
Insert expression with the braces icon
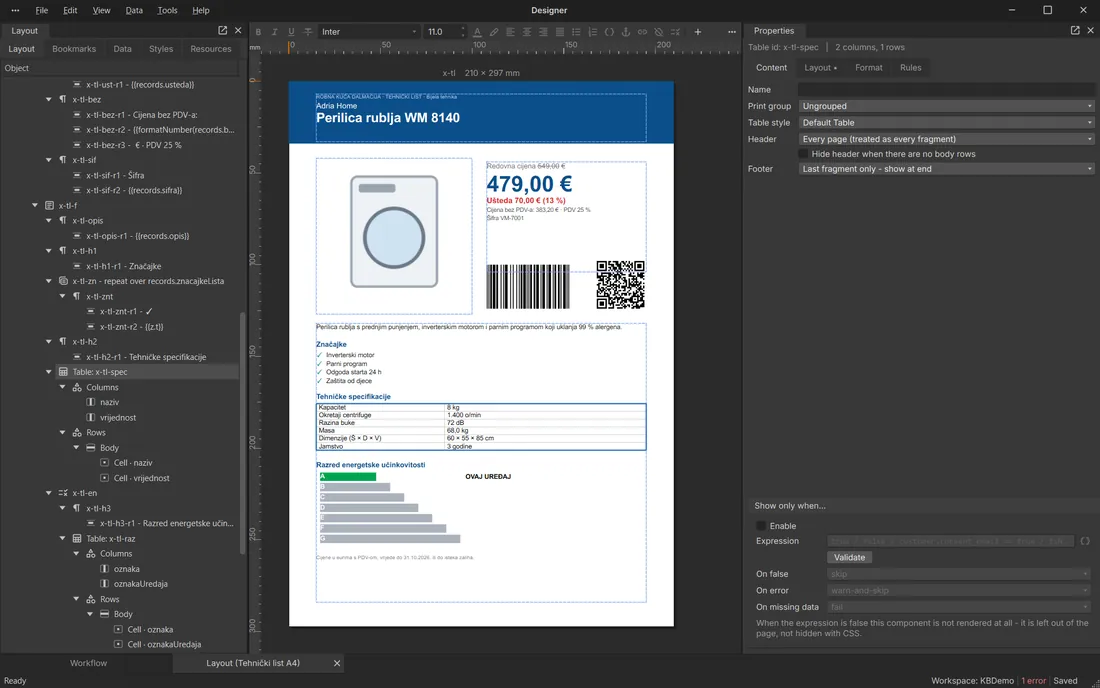pos(609,32)
